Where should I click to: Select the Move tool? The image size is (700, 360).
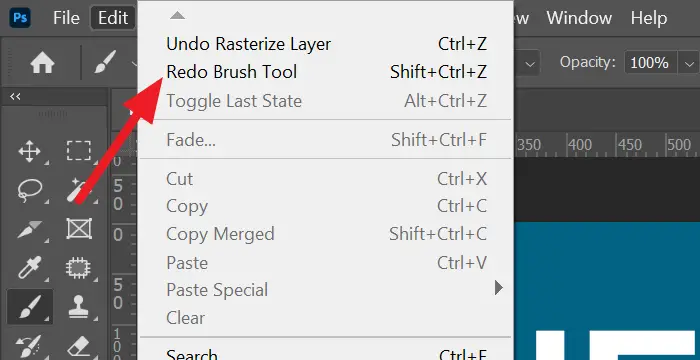tap(29, 151)
